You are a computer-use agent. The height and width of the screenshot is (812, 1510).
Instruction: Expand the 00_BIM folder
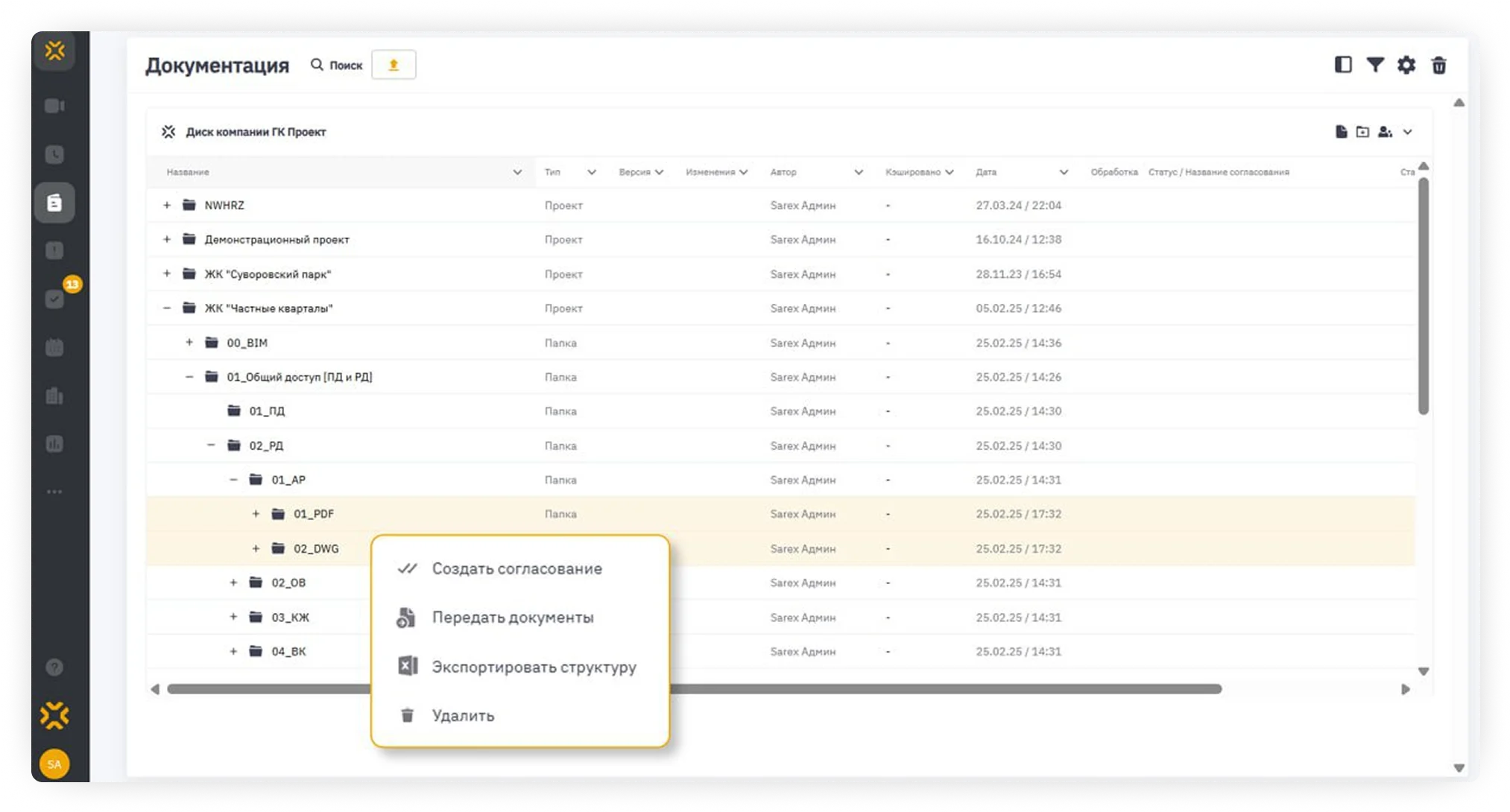pos(189,343)
